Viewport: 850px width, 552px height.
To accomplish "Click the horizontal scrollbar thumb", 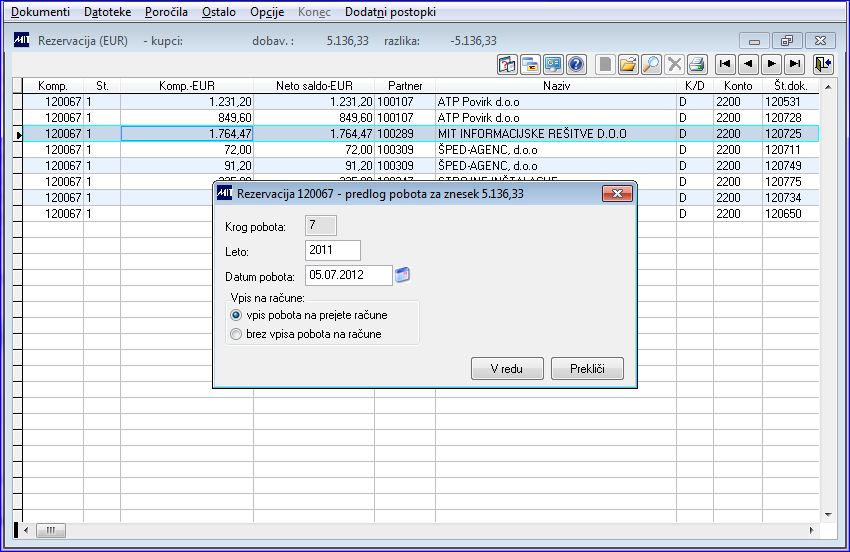I will (50, 530).
